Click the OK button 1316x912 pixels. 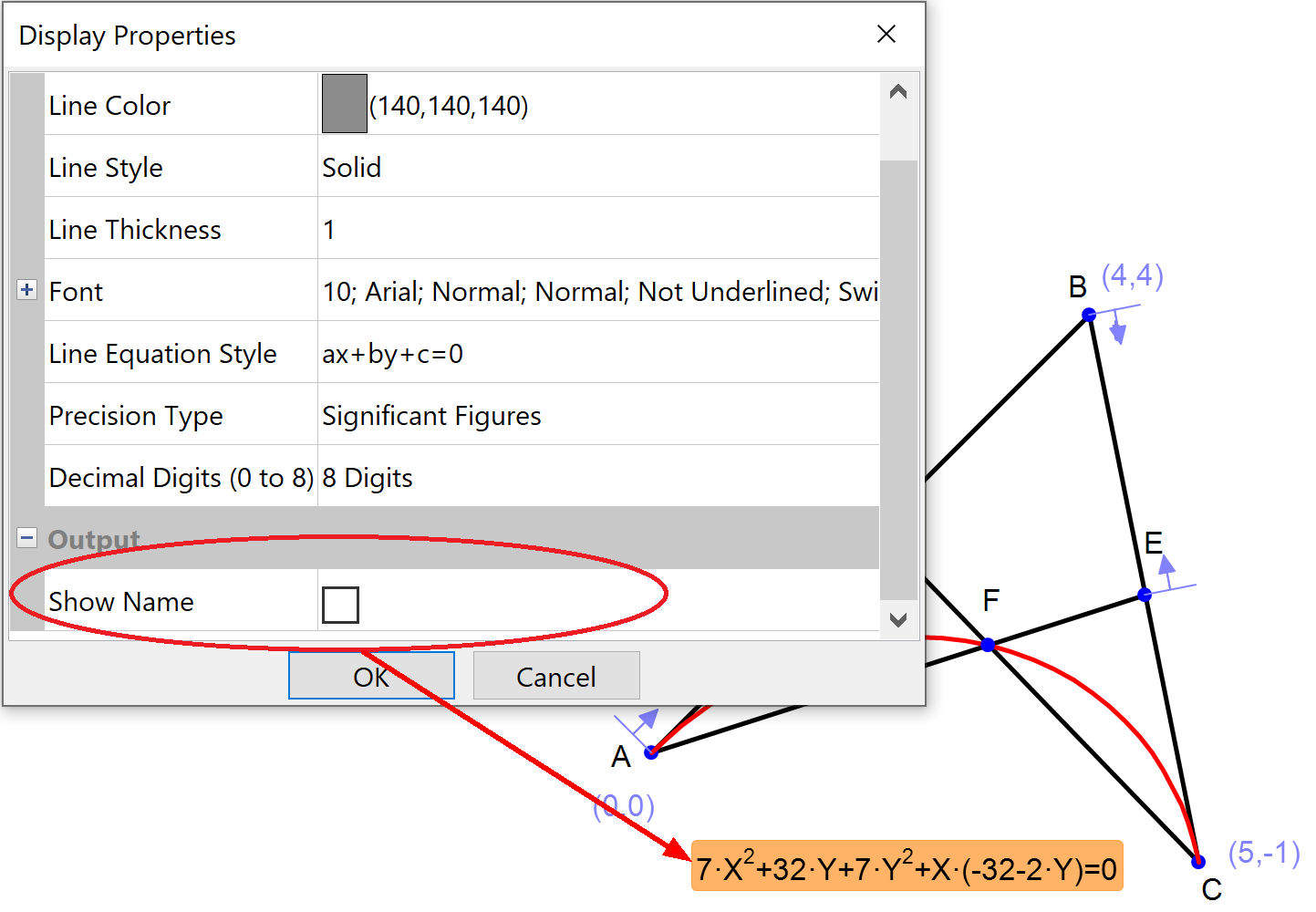[x=371, y=676]
